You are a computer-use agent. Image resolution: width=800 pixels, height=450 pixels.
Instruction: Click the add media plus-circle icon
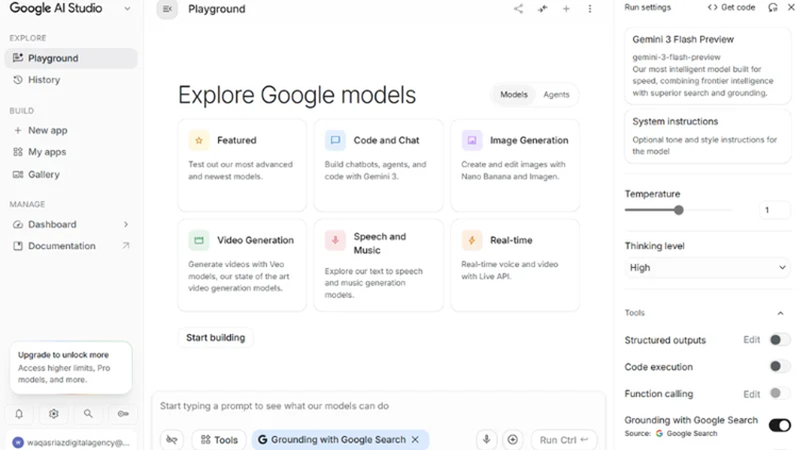(513, 439)
